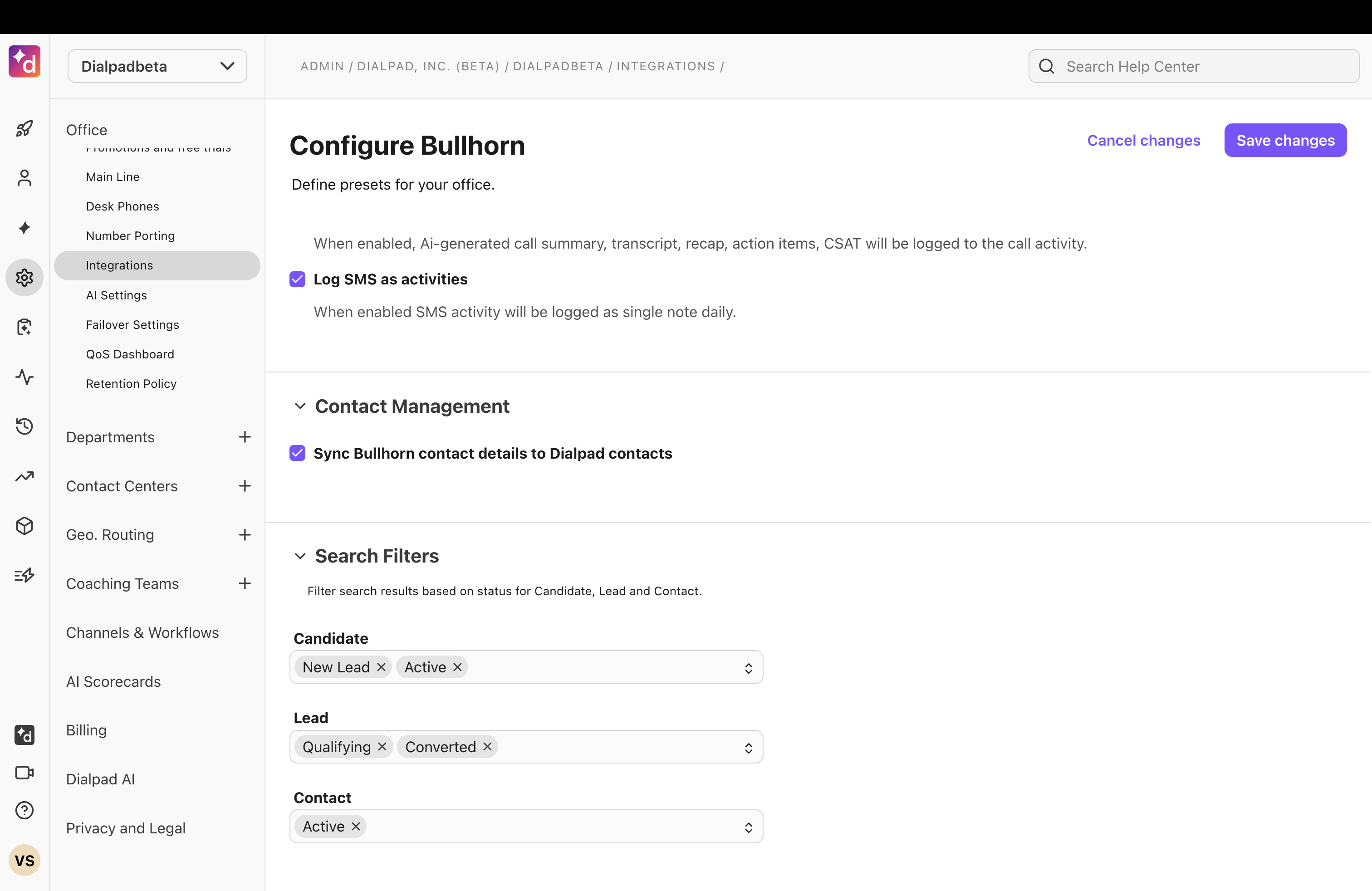Click the INTEGRATIONS breadcrumb
This screenshot has height=891, width=1372.
(x=666, y=66)
